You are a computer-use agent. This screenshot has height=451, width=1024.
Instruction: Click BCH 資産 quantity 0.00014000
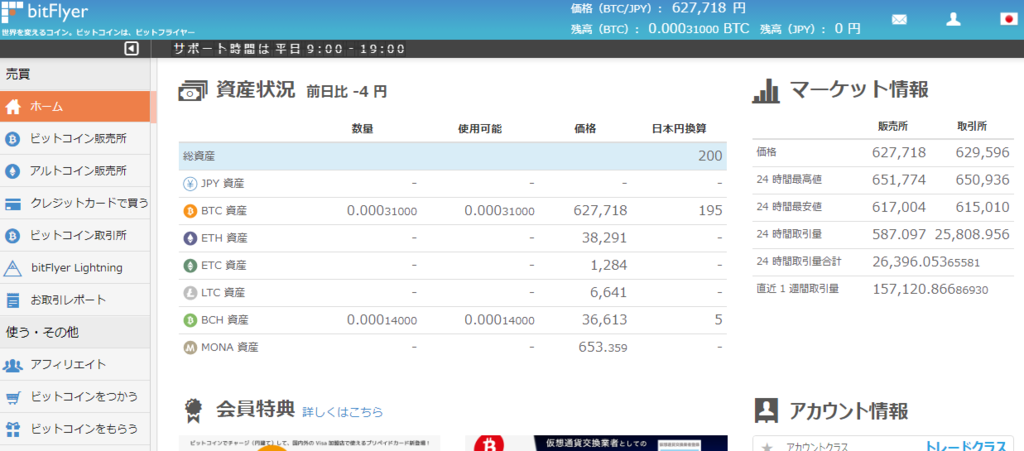[x=382, y=320]
